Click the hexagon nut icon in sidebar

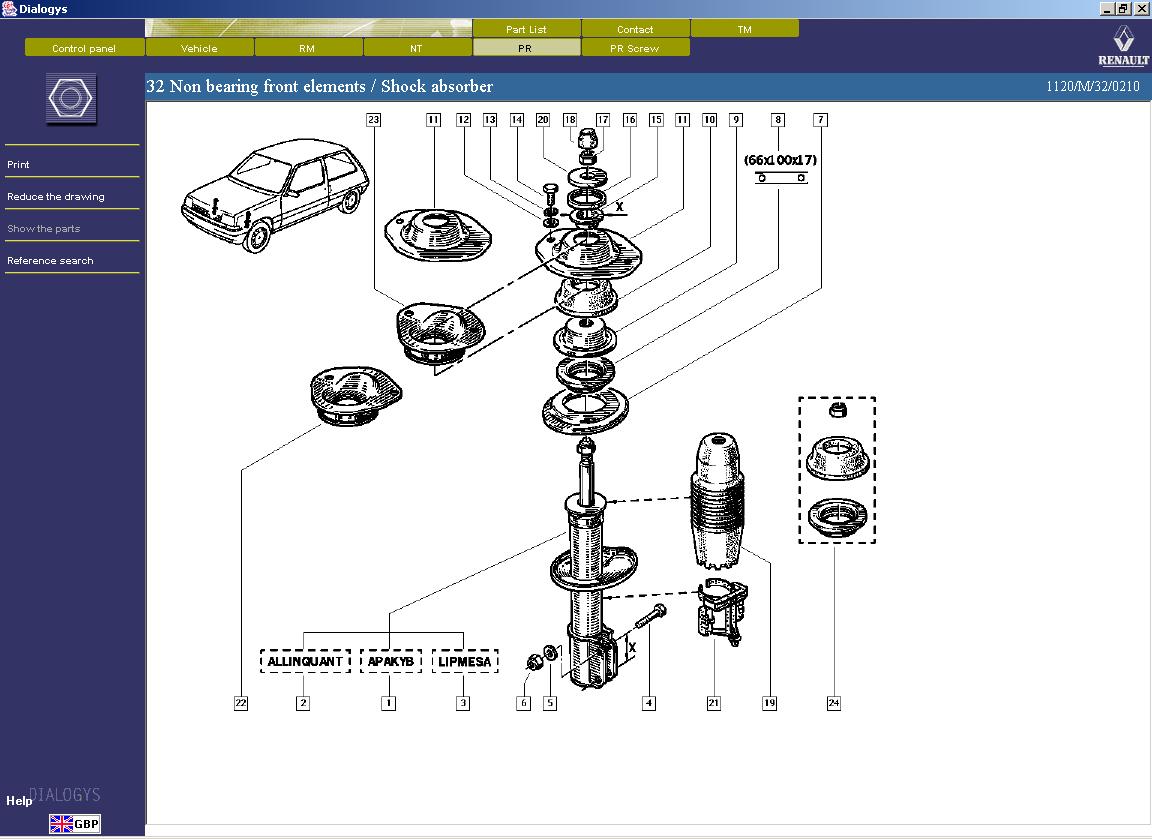click(71, 98)
